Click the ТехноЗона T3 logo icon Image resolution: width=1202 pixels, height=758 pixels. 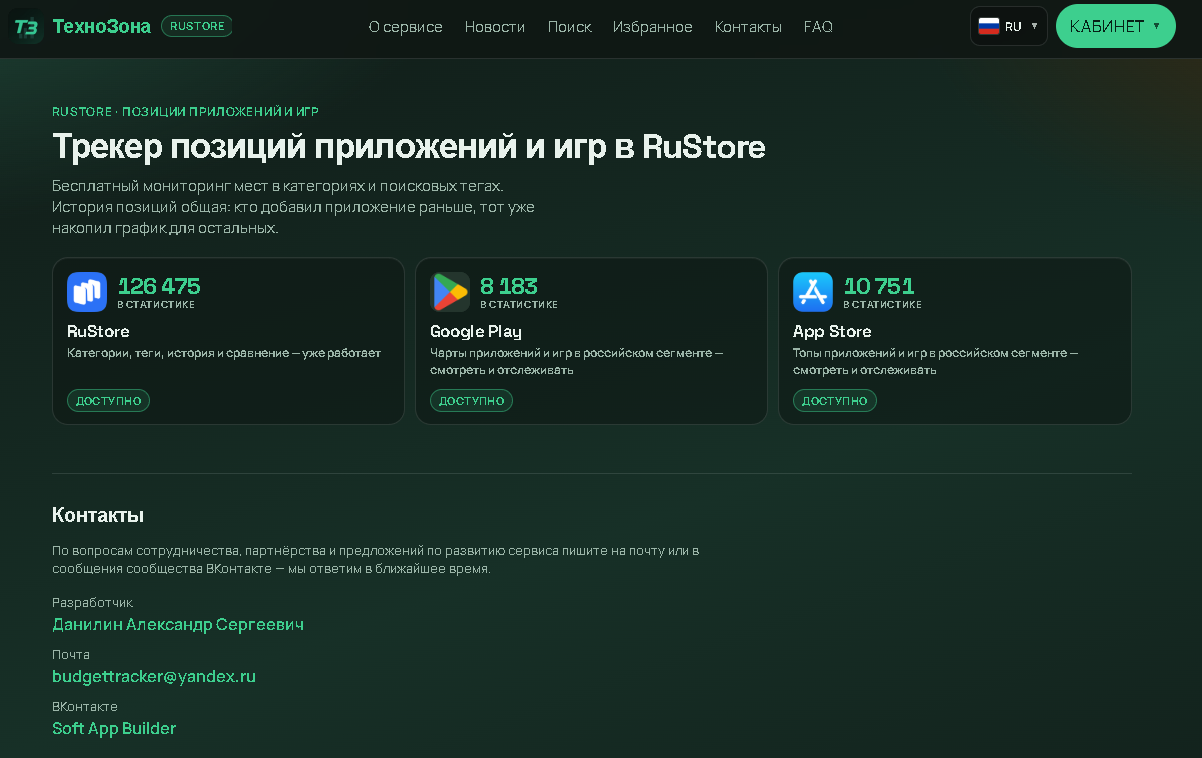26,26
